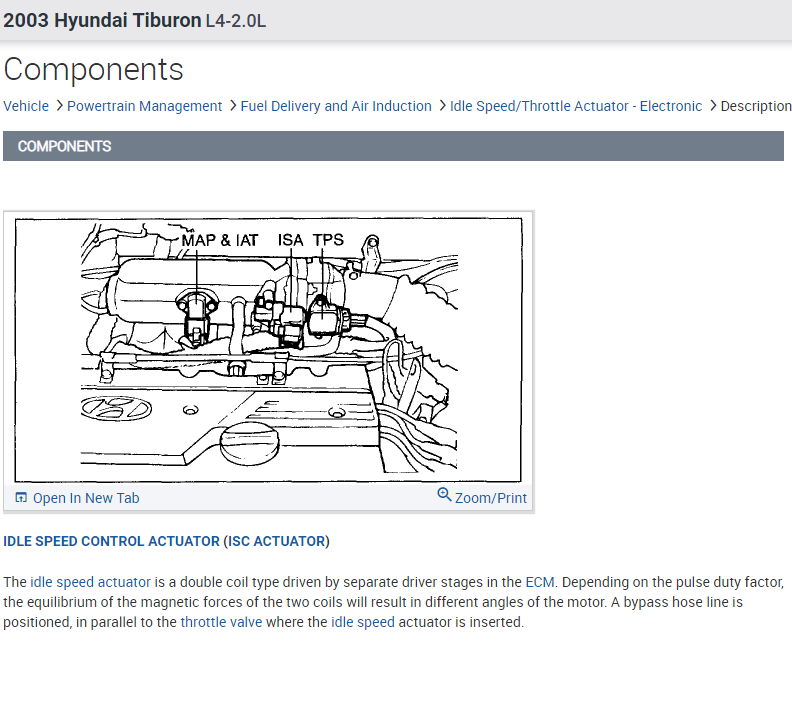Click the chevron icon after Powertrain Management

(x=232, y=106)
